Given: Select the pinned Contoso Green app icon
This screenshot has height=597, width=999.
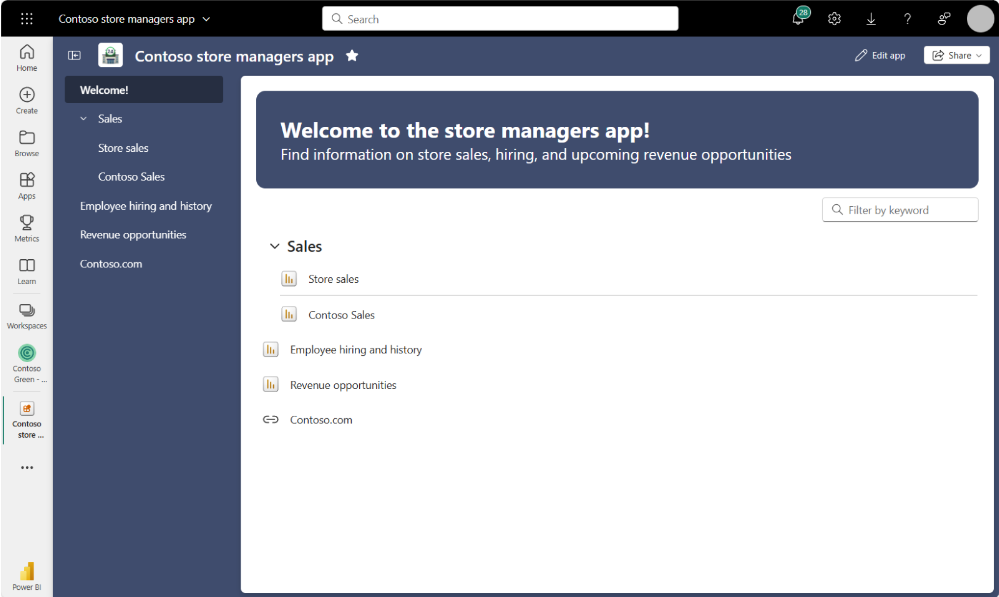Looking at the screenshot, I should click(26, 355).
